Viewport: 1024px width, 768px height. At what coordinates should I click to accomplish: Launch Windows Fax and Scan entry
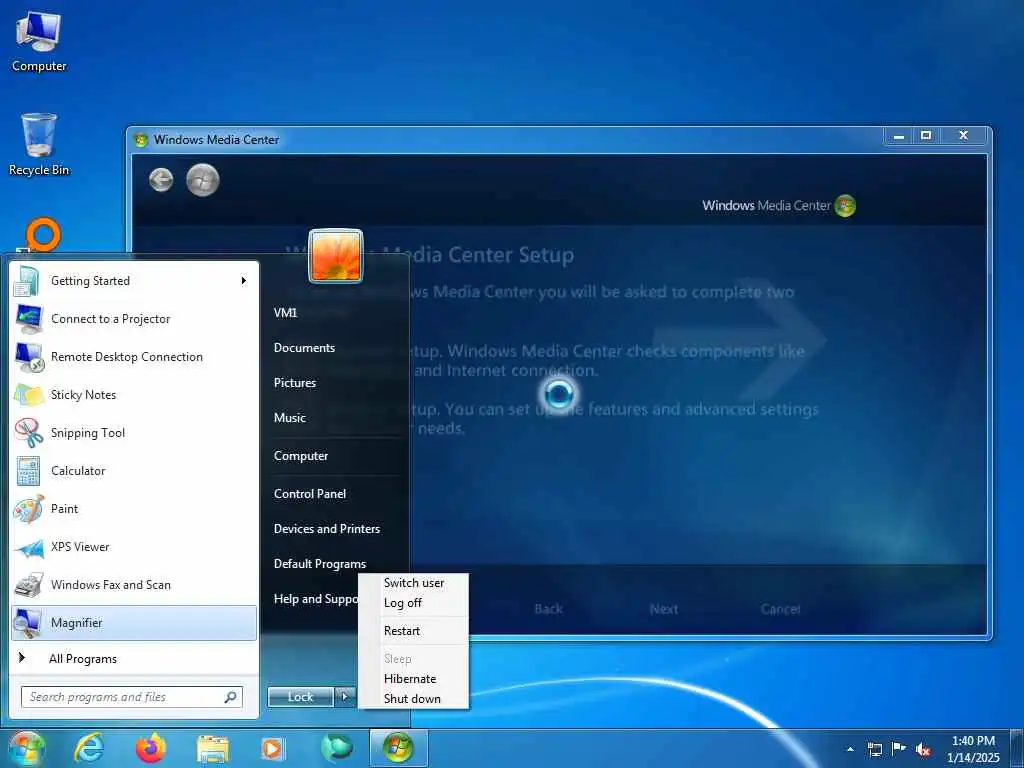click(135, 585)
